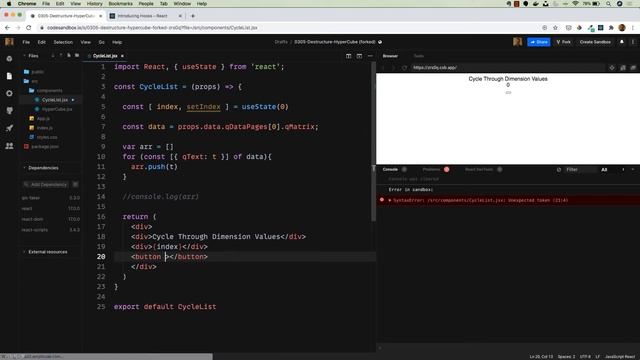Click the split editor view icon
The height and width of the screenshot is (360, 640).
click(349, 56)
